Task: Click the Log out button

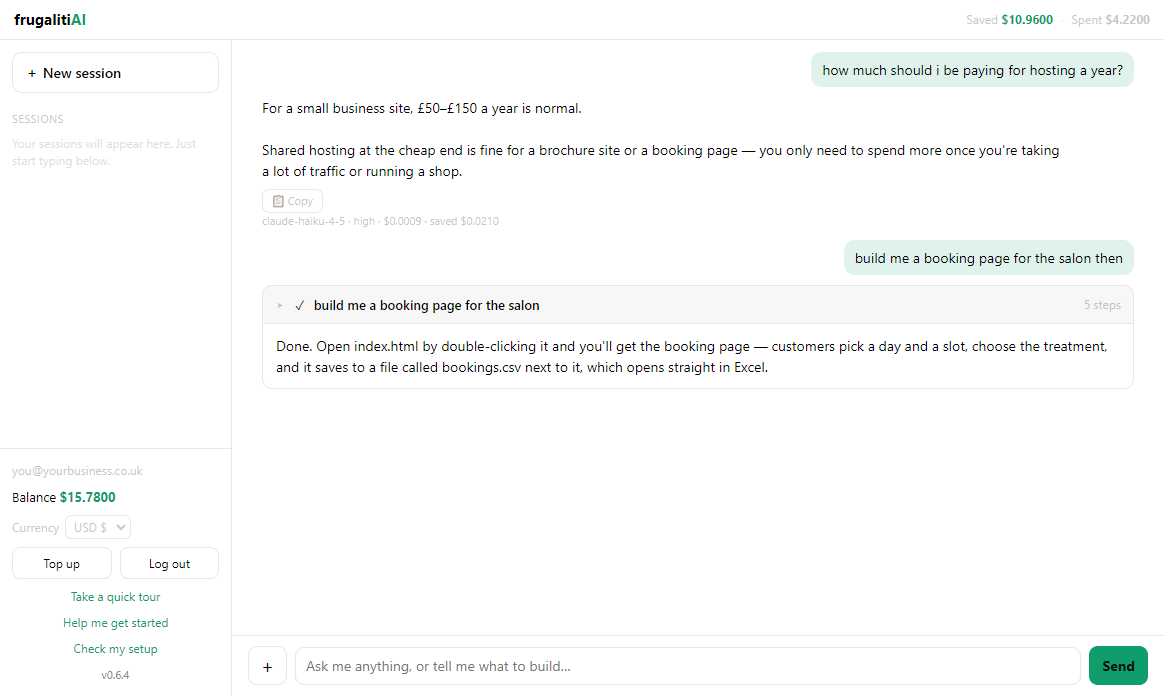Action: 169,564
